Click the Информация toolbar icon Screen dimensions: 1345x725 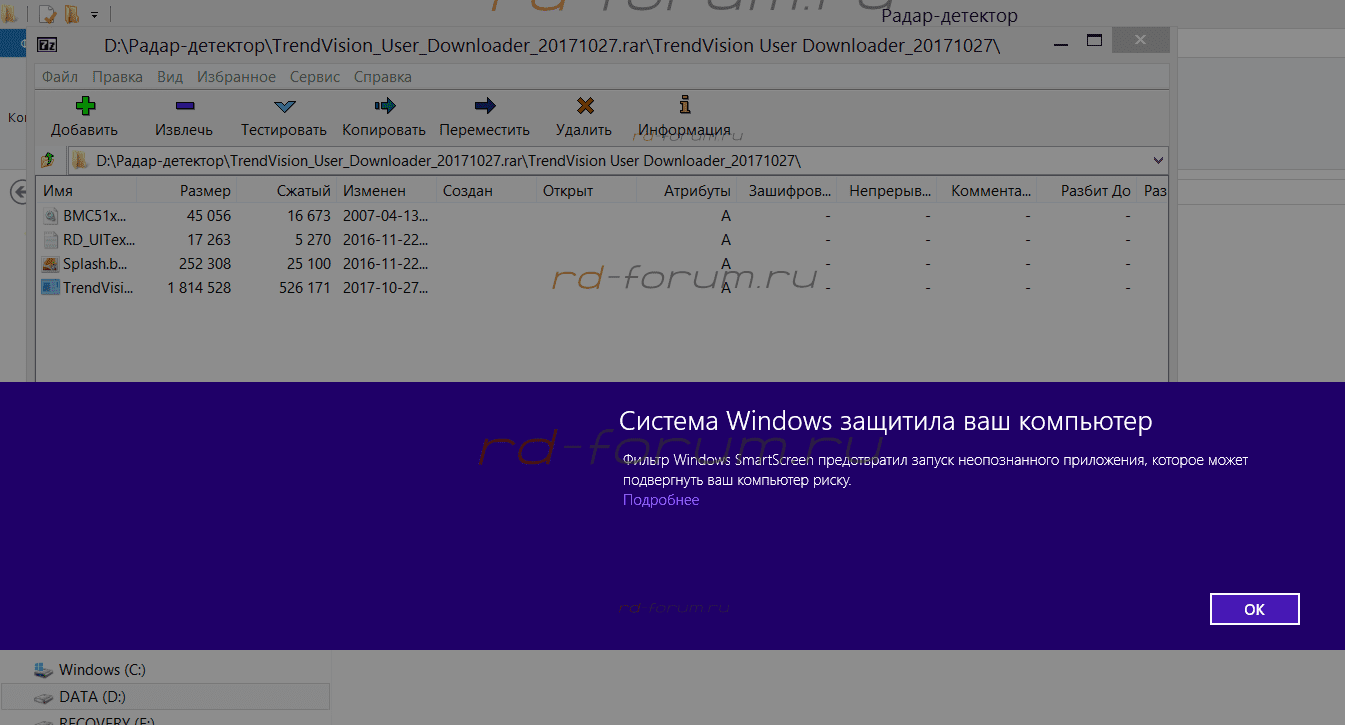tap(685, 105)
